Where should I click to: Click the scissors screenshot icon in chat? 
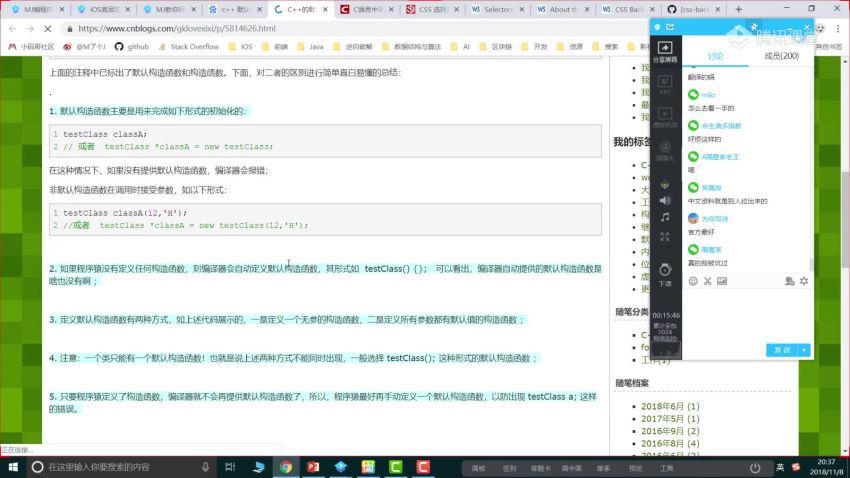[707, 281]
